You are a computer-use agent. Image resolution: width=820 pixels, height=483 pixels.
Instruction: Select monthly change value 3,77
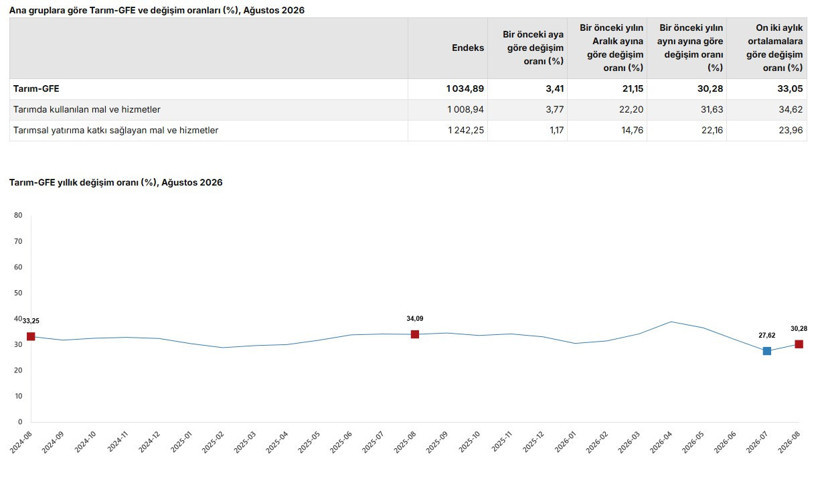(555, 110)
